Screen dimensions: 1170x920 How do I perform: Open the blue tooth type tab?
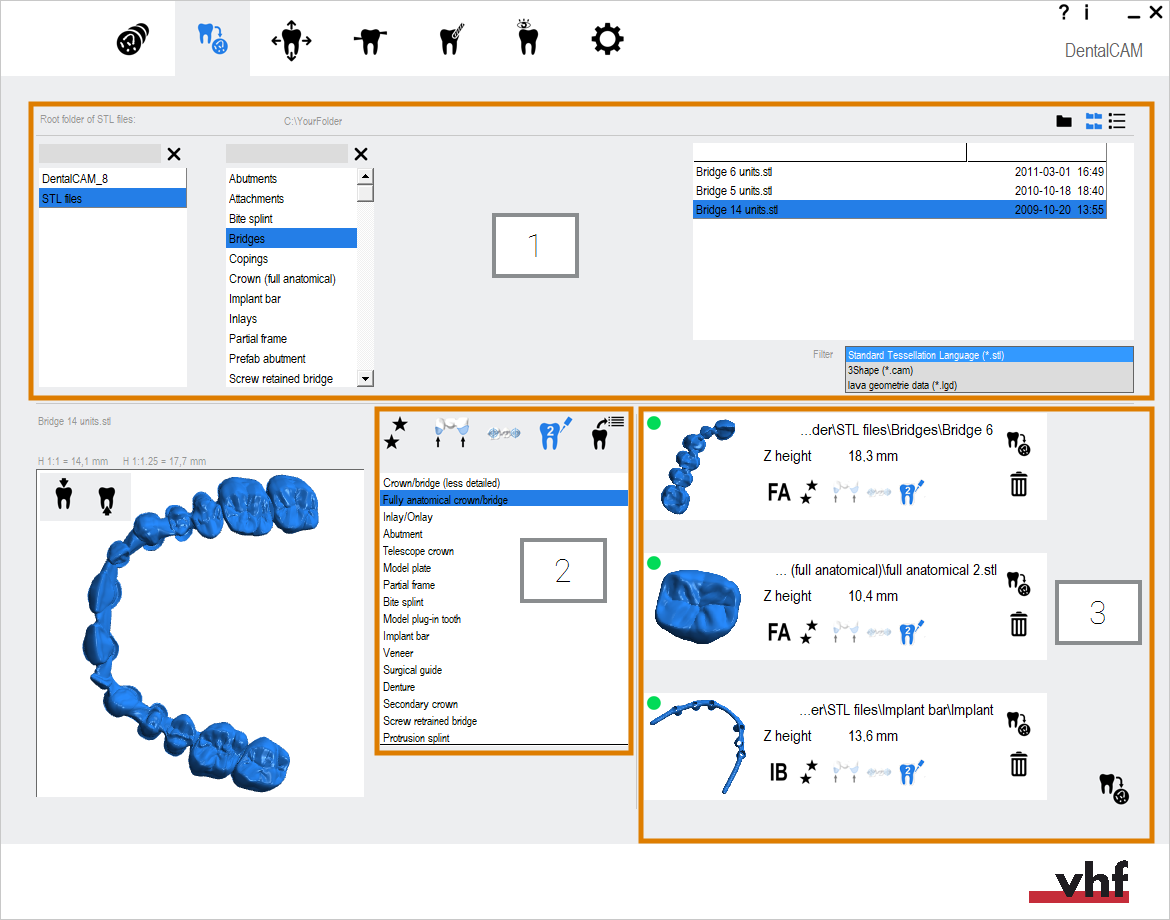point(554,433)
